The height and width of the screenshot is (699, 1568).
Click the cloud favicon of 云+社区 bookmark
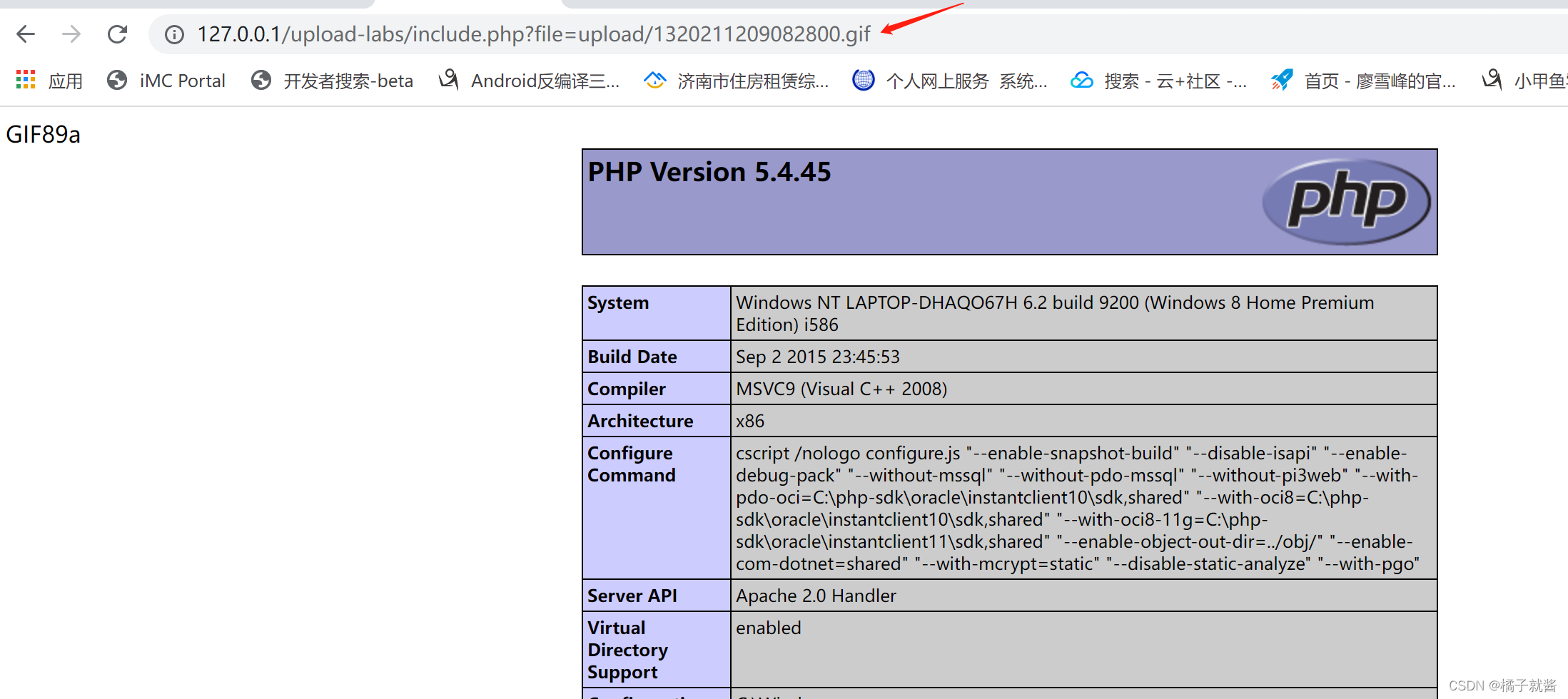tap(1082, 80)
